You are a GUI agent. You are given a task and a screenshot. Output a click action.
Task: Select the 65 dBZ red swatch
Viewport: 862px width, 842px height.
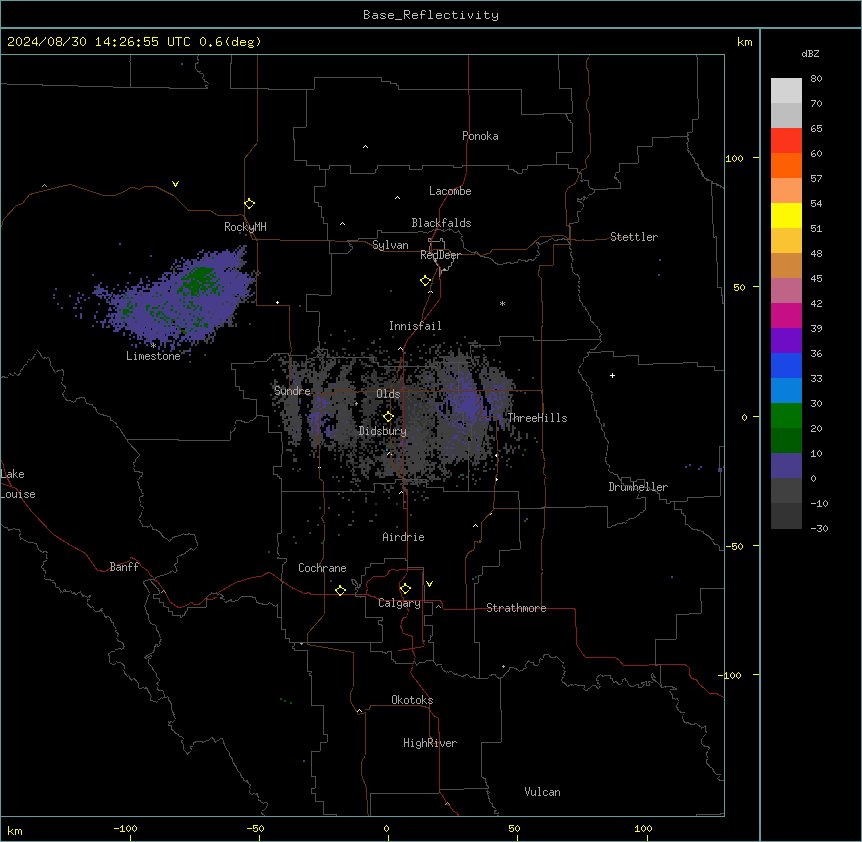click(786, 141)
